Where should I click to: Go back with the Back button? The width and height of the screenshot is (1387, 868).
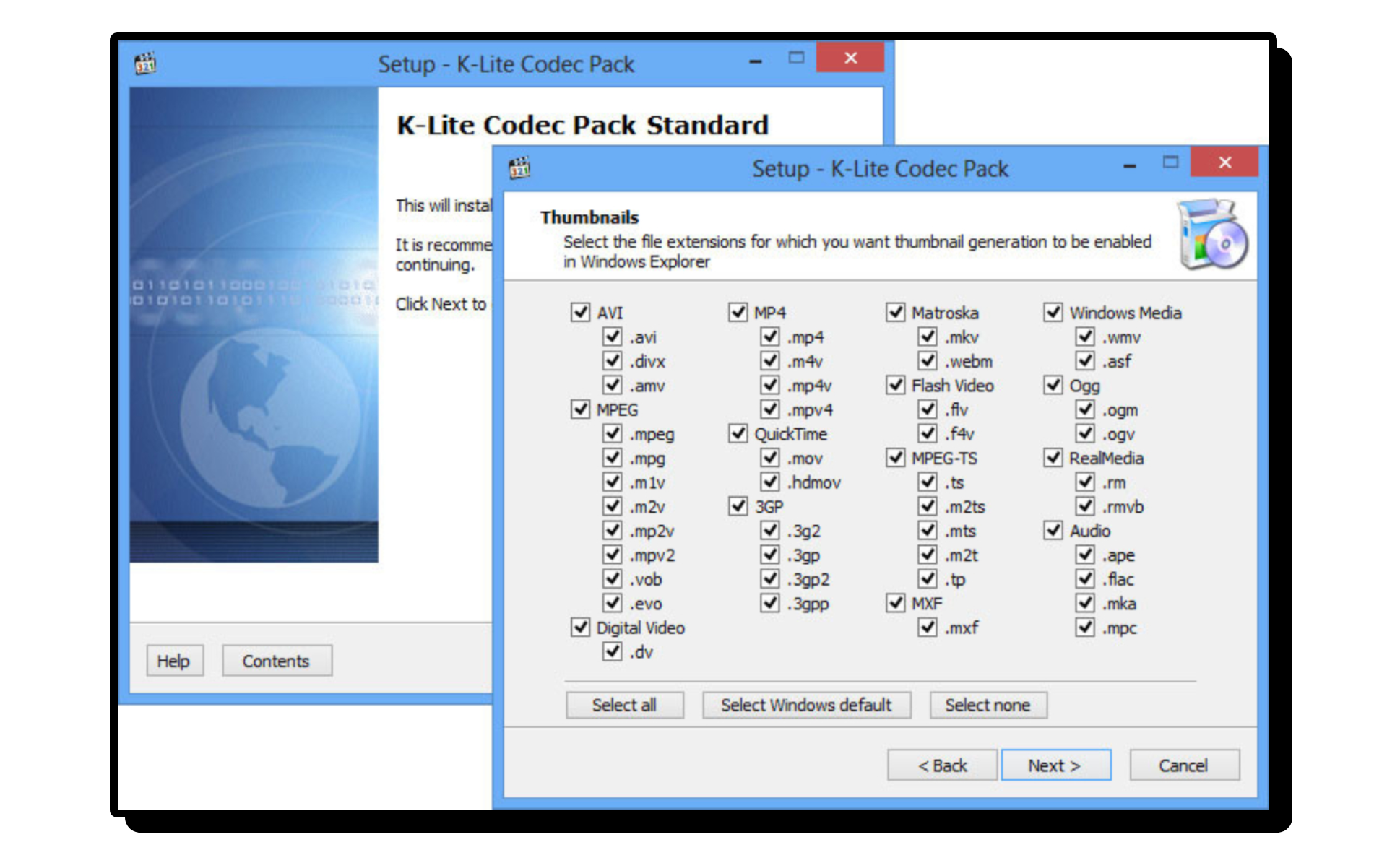(942, 765)
